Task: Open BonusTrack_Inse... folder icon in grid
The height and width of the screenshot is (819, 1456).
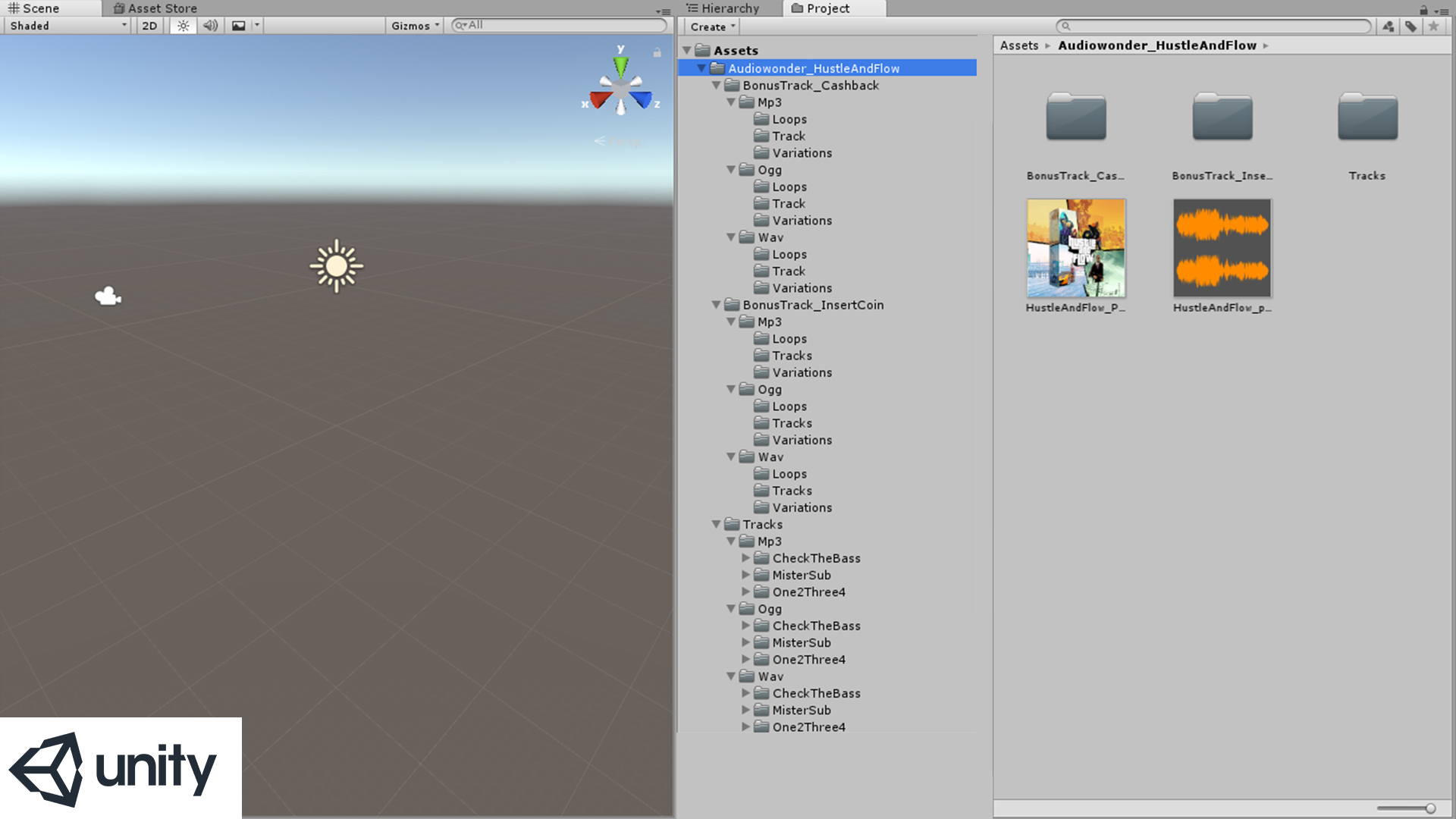Action: pos(1222,118)
